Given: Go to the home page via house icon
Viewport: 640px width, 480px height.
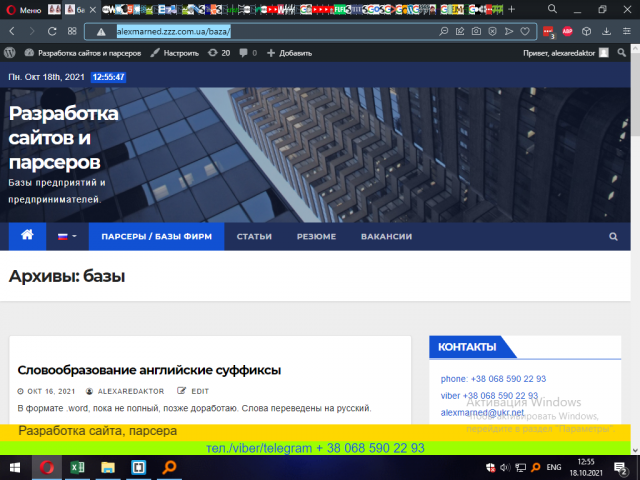Looking at the screenshot, I should tap(27, 236).
